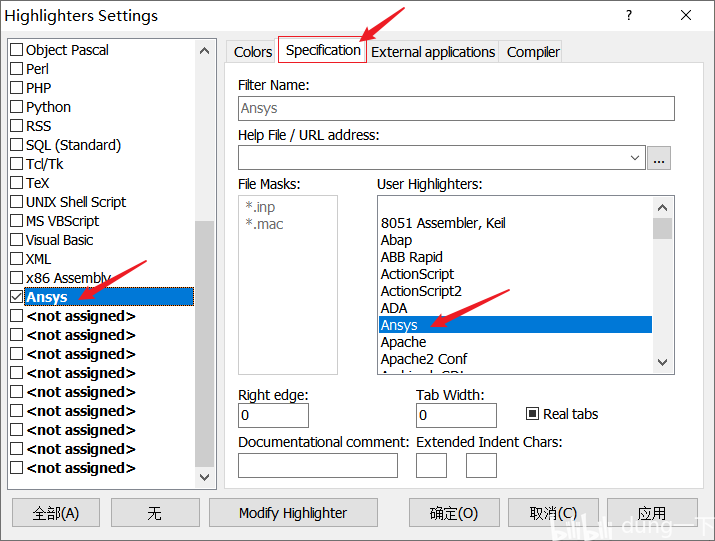Check the XML language checkbox
This screenshot has width=715, height=541.
click(x=16, y=259)
